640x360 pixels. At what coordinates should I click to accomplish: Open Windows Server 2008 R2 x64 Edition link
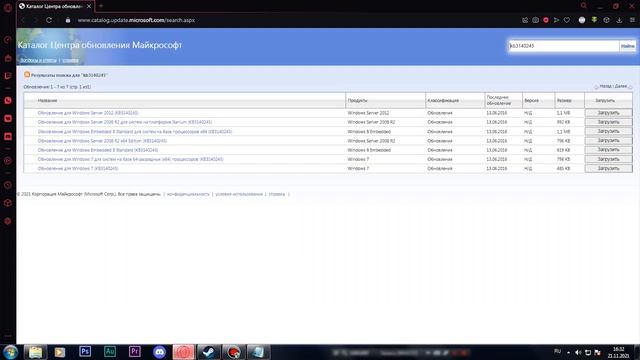click(102, 141)
